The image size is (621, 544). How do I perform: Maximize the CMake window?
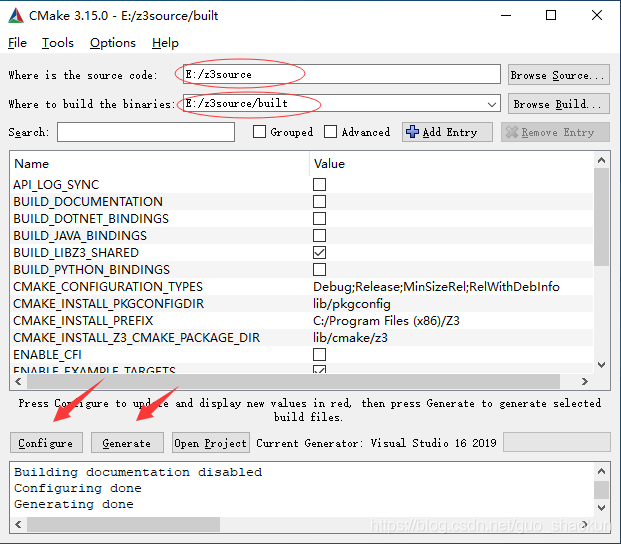tap(551, 15)
